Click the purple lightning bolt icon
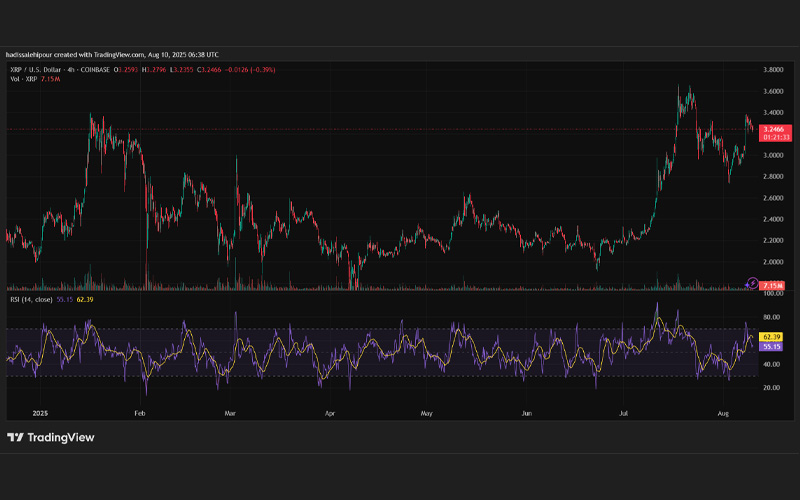The width and height of the screenshot is (800, 500). [752, 283]
